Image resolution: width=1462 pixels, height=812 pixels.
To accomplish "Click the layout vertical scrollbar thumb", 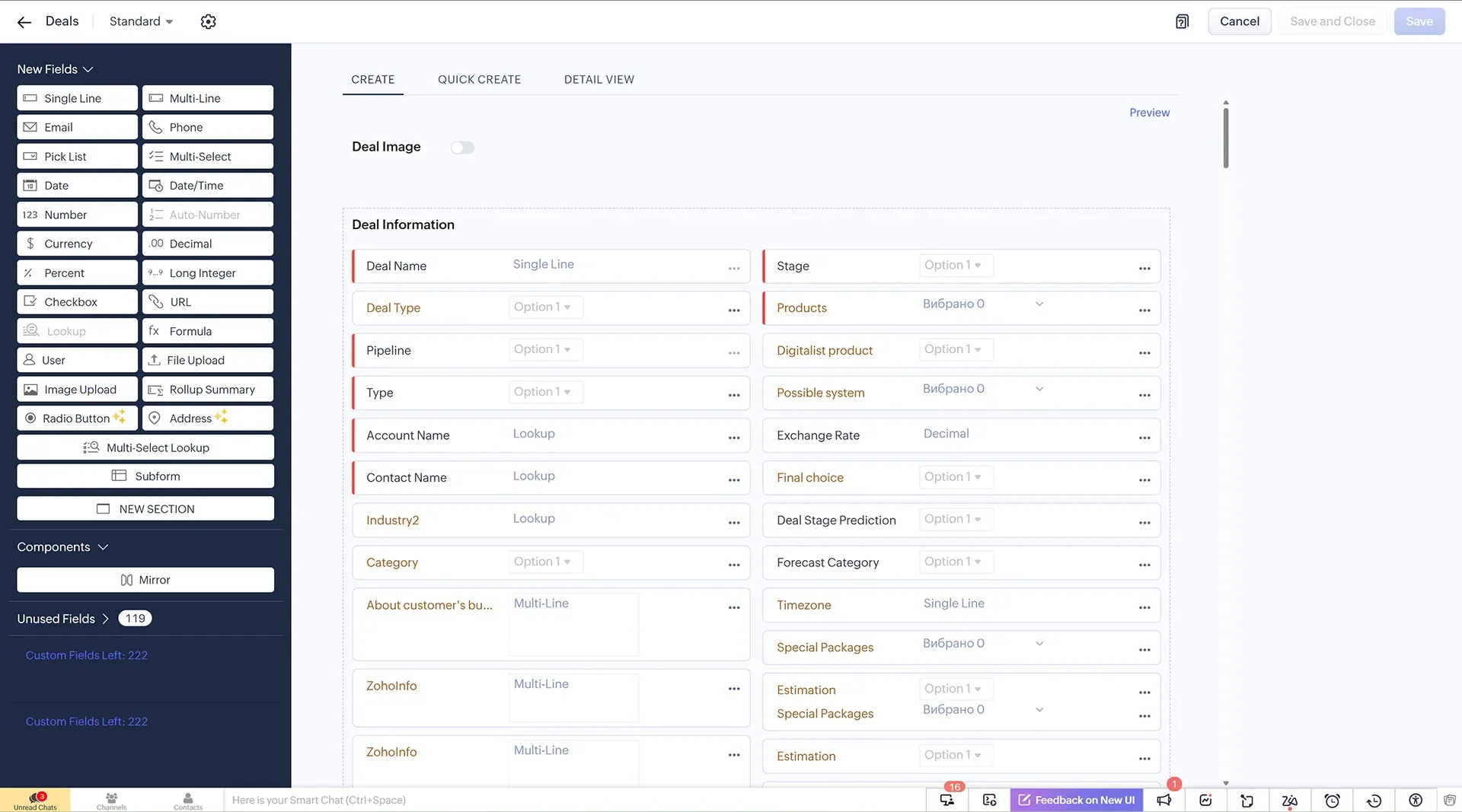I will [x=1226, y=138].
